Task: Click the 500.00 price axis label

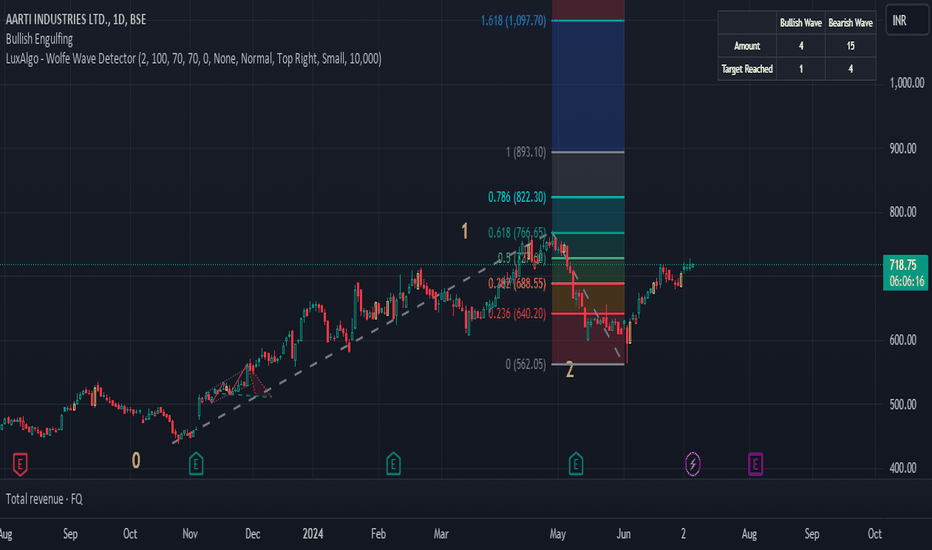Action: pos(903,404)
